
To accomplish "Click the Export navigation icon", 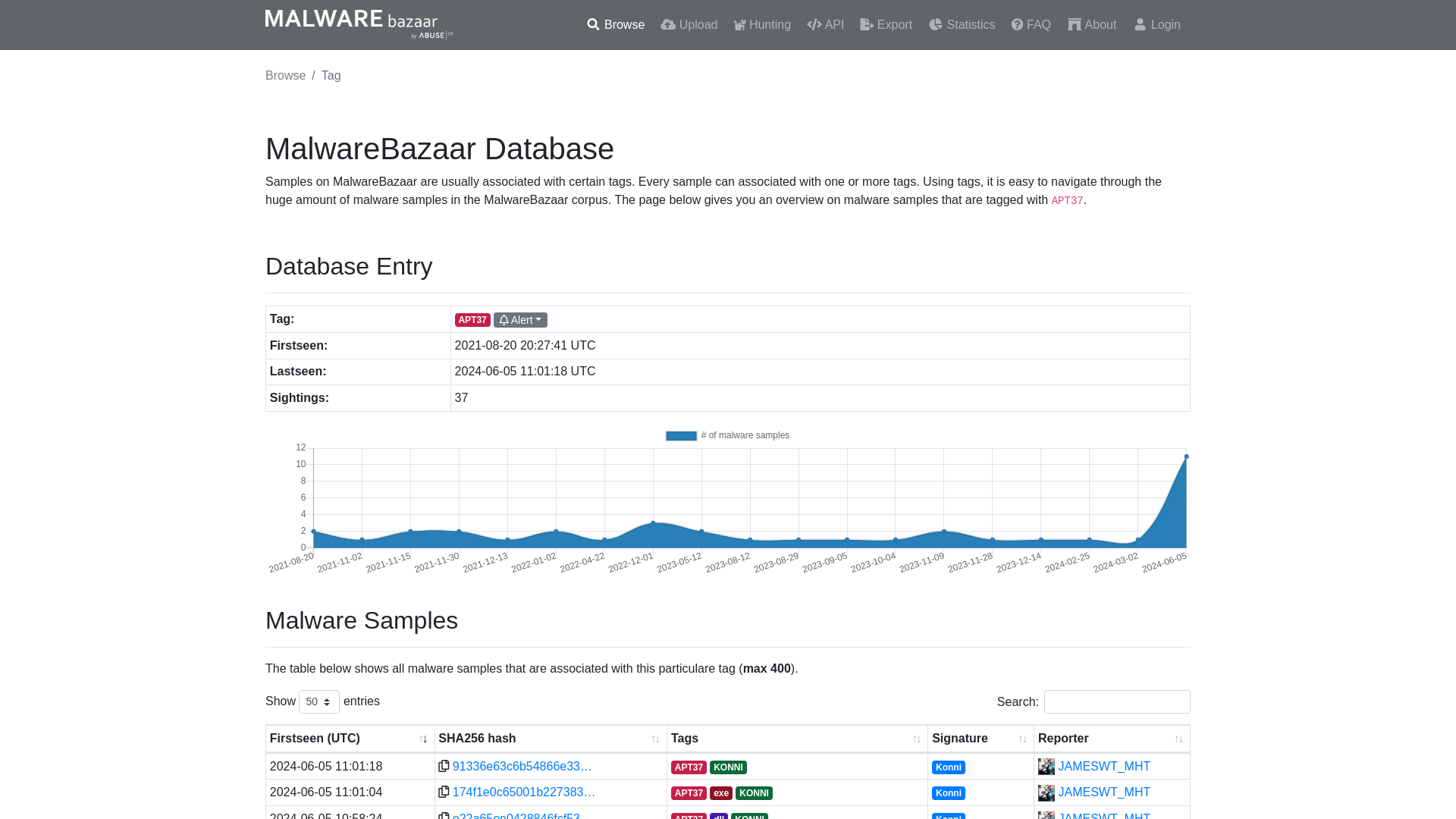I will [x=866, y=24].
